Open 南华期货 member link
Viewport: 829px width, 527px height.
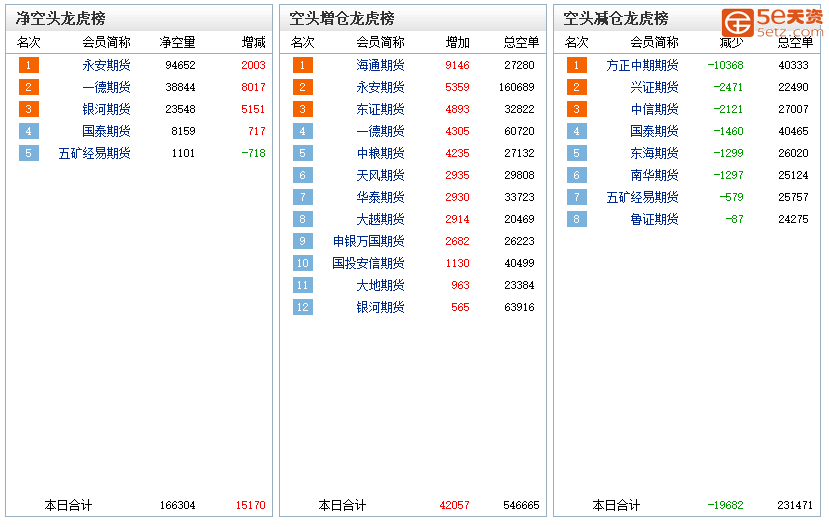[x=655, y=175]
